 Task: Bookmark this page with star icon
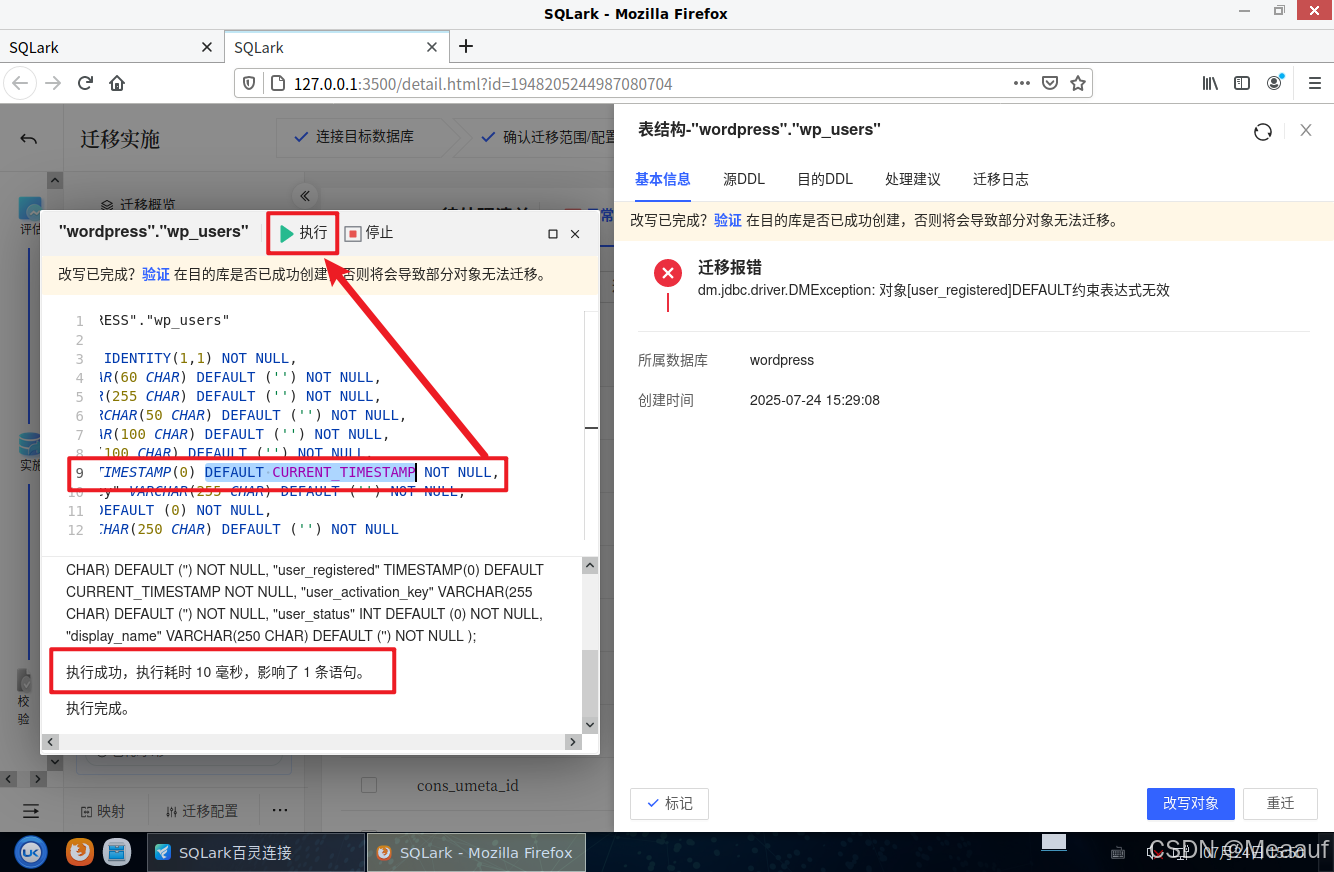click(1078, 83)
